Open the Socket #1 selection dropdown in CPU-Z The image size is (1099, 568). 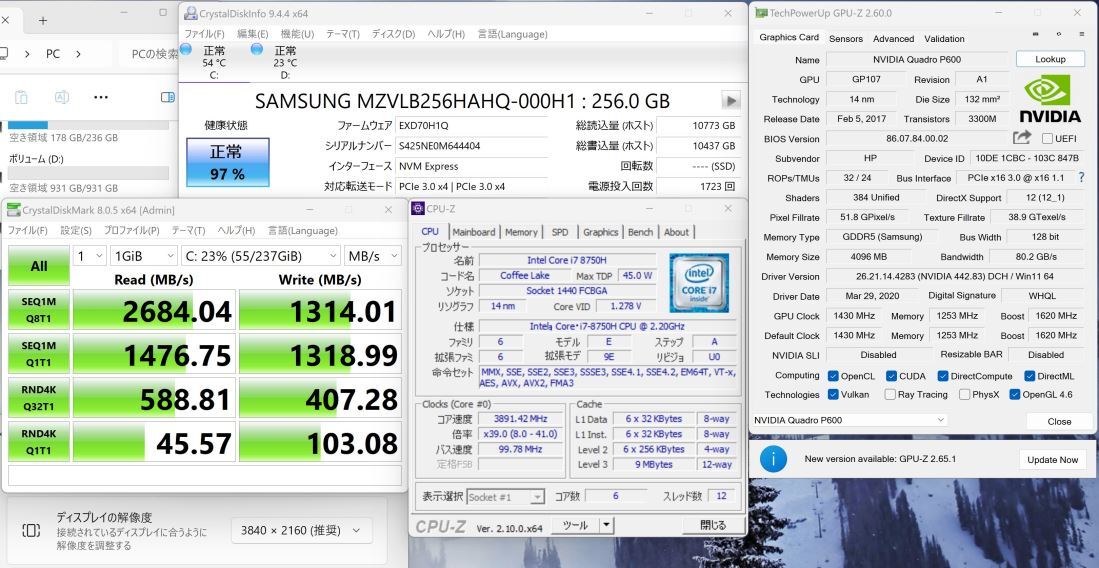point(505,496)
